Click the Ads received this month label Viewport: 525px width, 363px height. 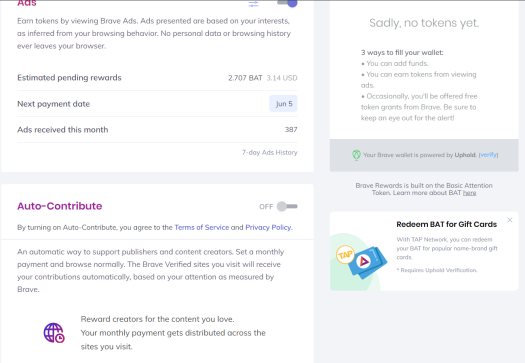pyautogui.click(x=63, y=130)
